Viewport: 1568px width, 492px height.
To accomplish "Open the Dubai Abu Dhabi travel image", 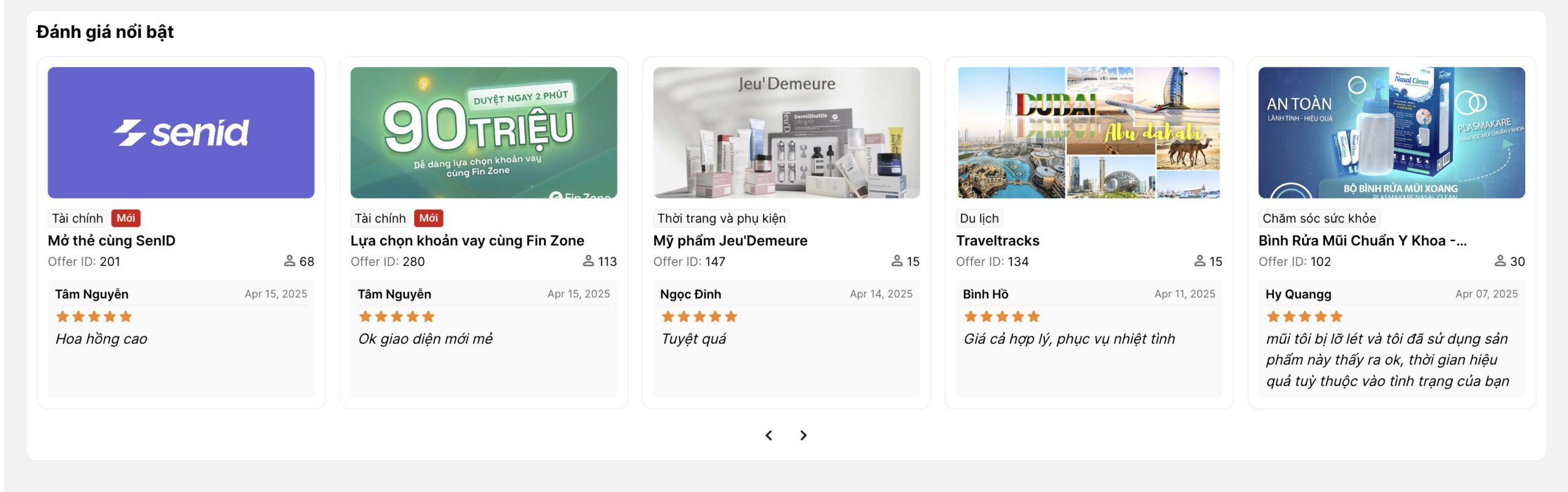I will 1088,132.
